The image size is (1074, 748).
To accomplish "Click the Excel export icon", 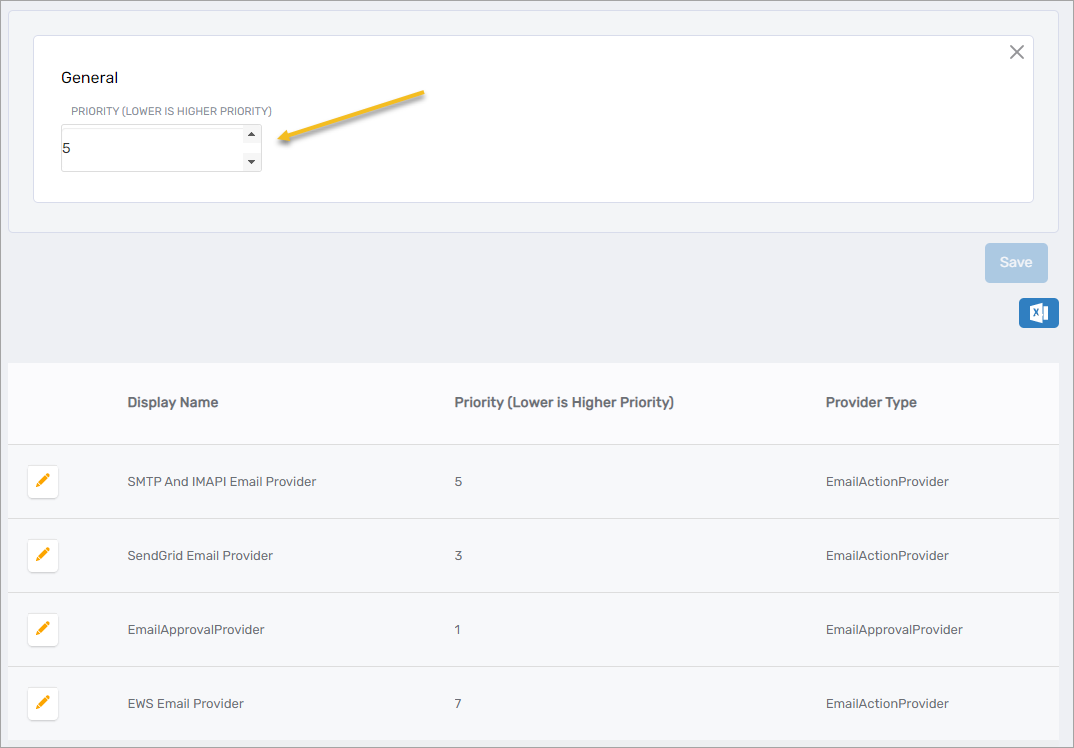I will 1038,312.
